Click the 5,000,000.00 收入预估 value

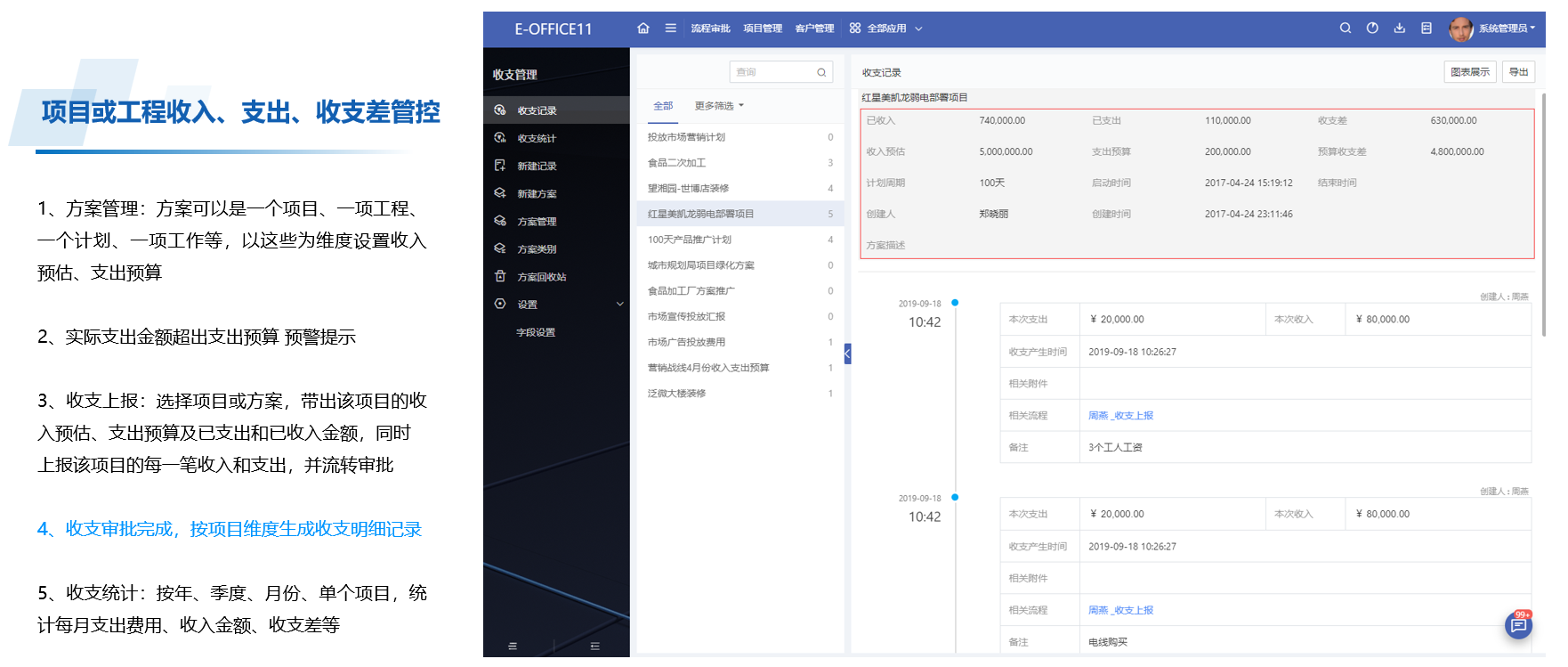pyautogui.click(x=1006, y=151)
